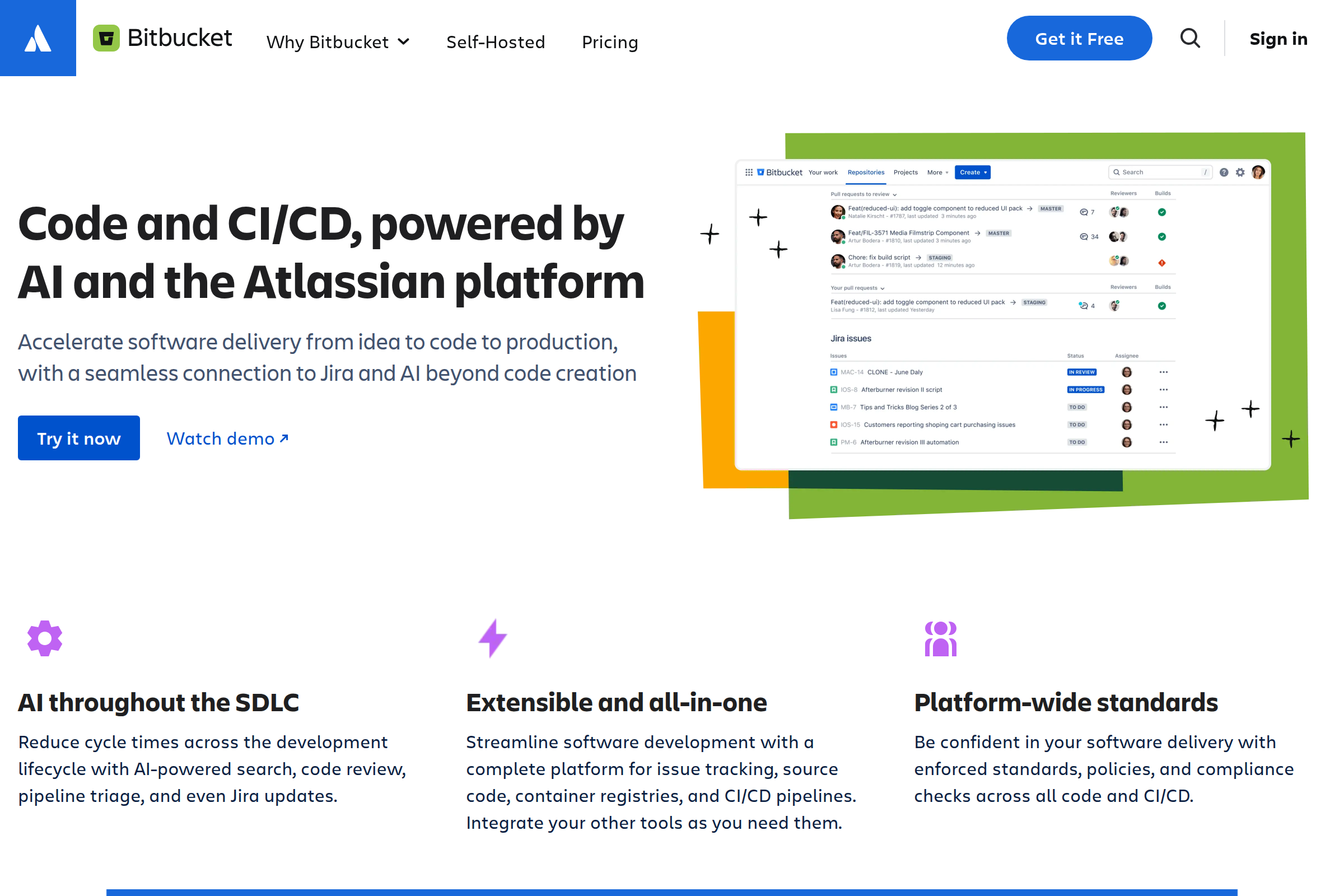
Task: Click the assignee avatar for IOS-8 issue
Action: pos(1127,390)
